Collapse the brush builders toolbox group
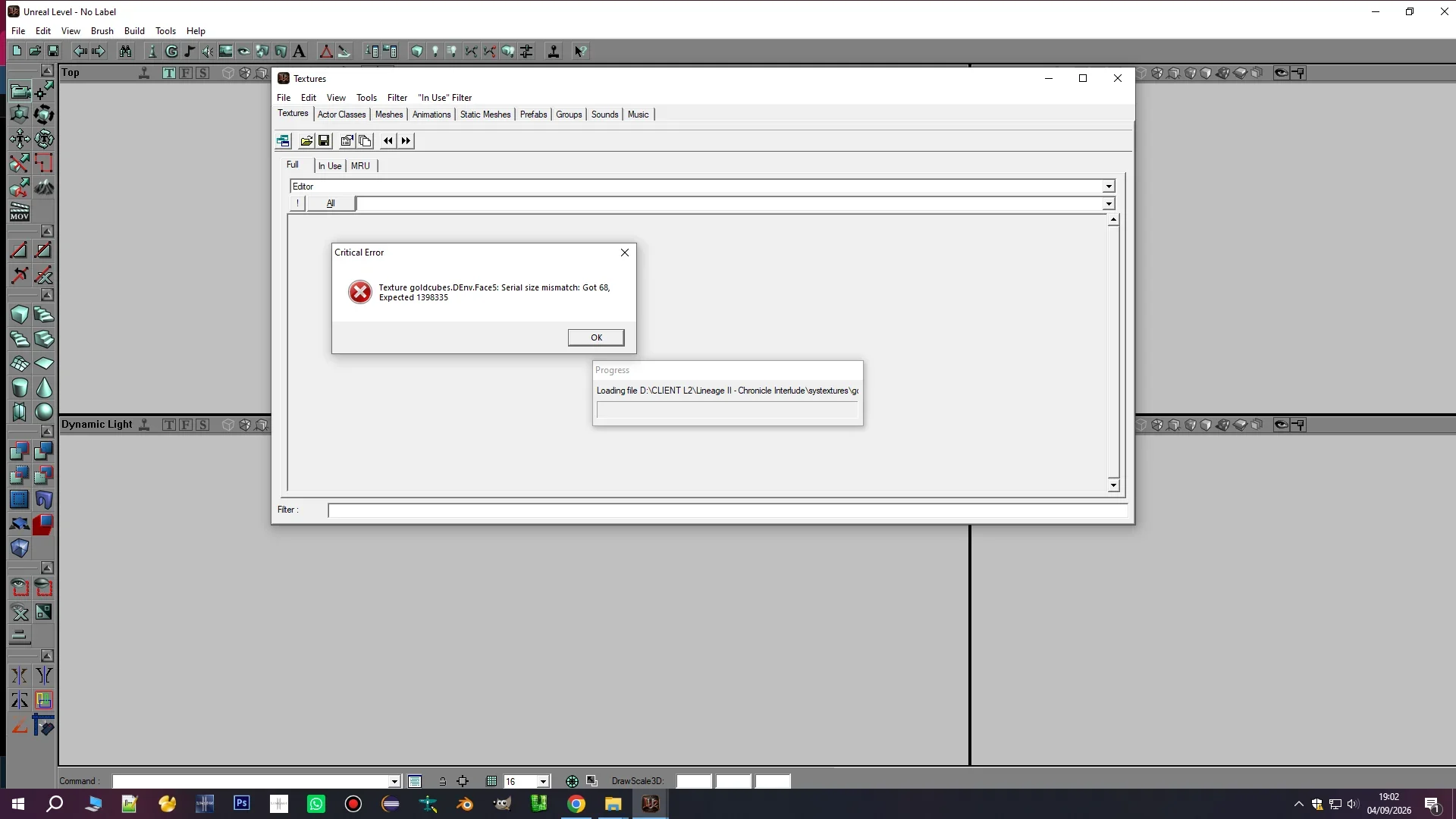The height and width of the screenshot is (819, 1456). click(x=47, y=295)
